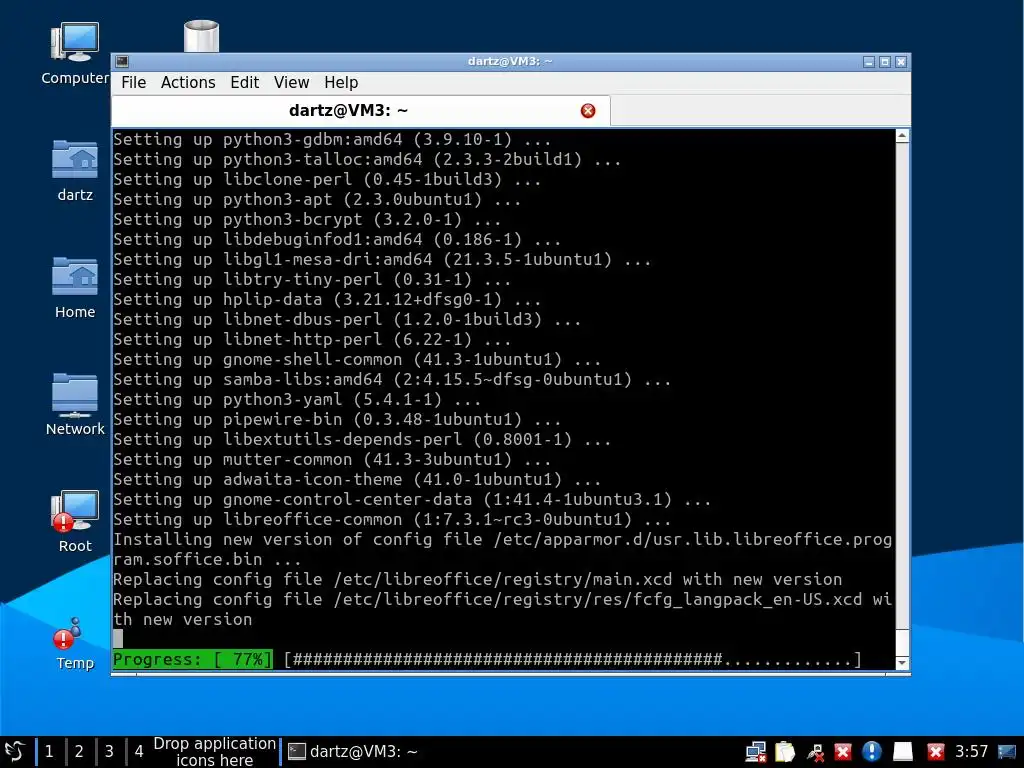Click the terminal window menu icon in title bar

click(x=122, y=61)
